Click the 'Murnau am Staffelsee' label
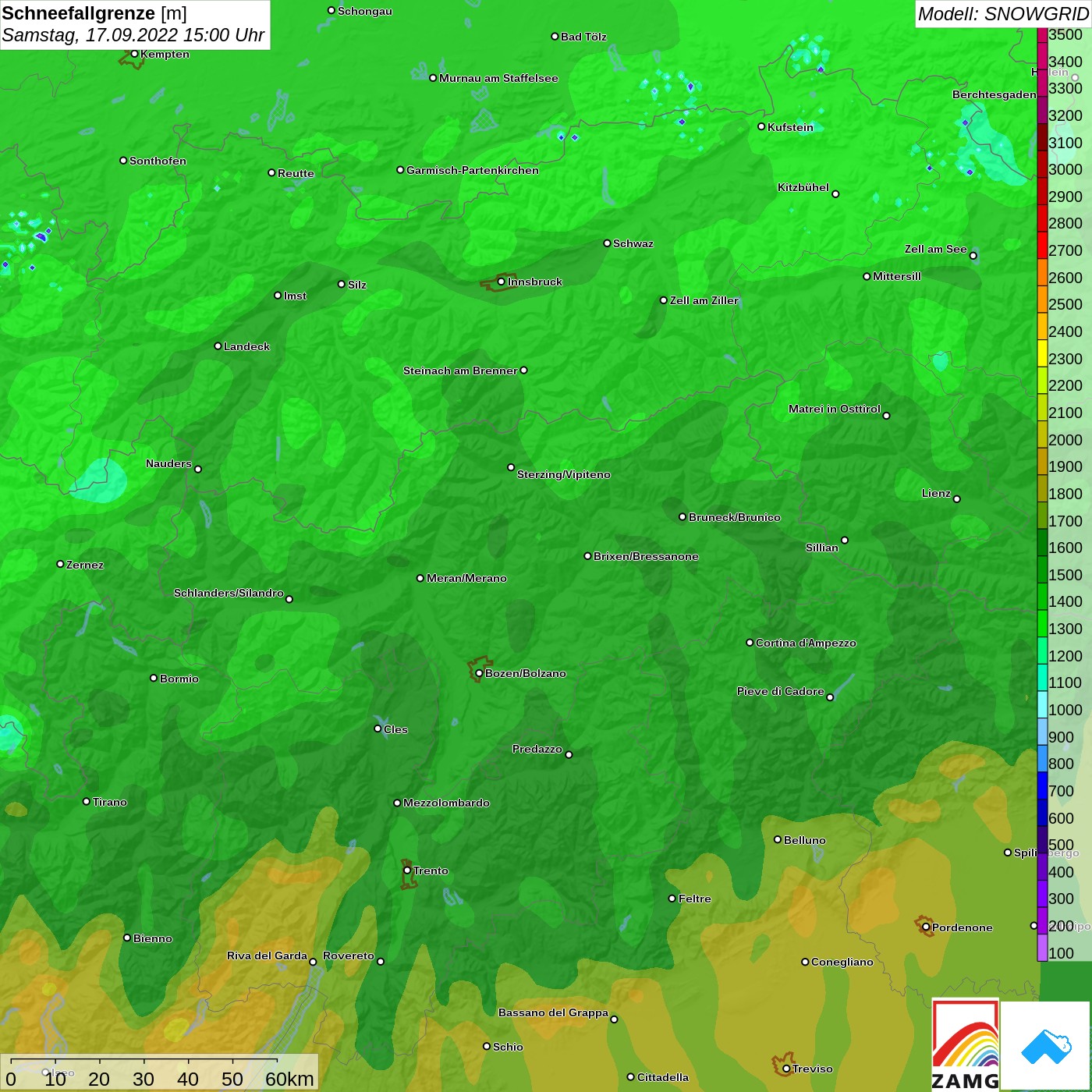Viewport: 1092px width, 1092px height. point(498,78)
